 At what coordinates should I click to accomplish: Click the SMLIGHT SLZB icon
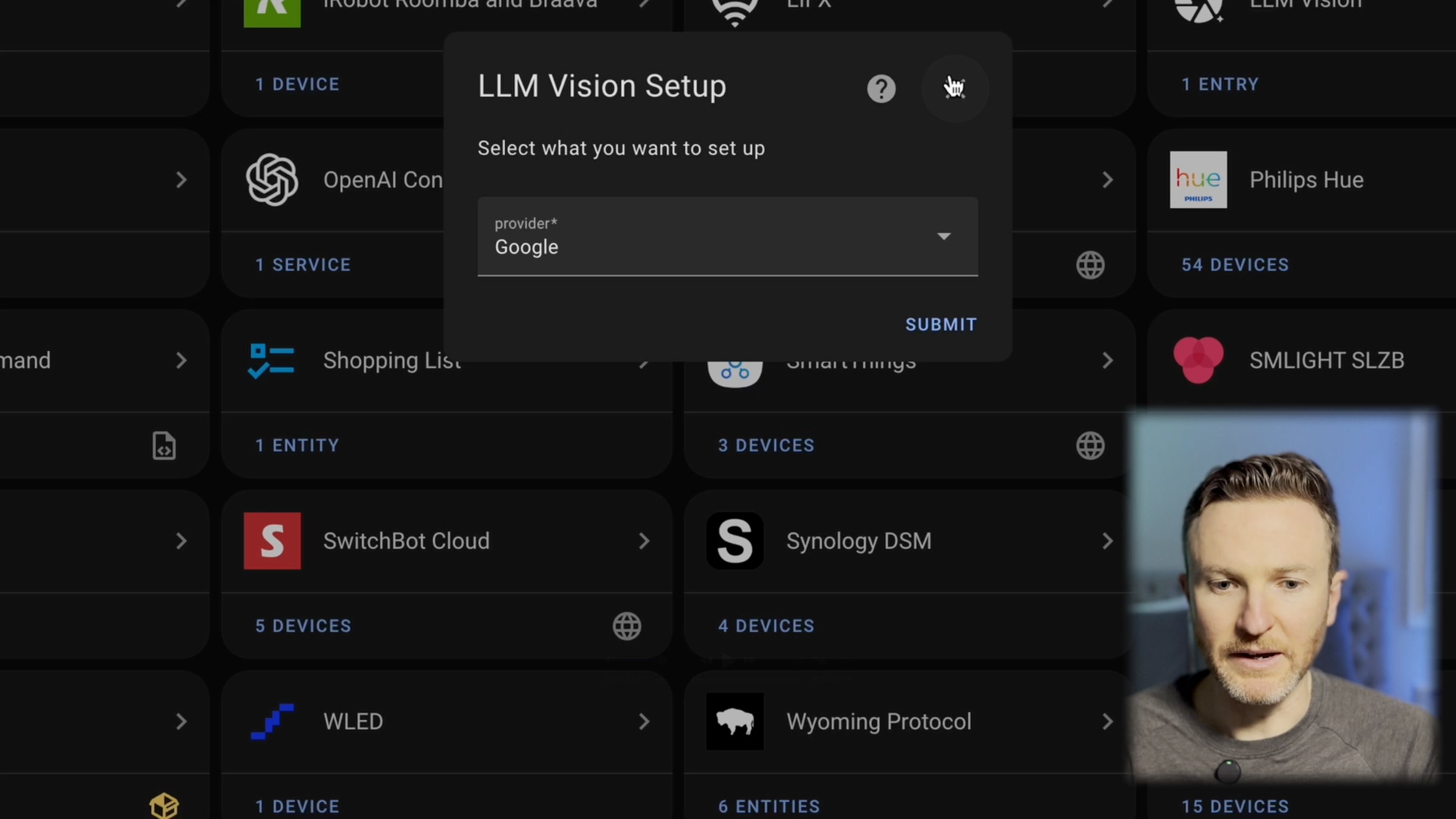tap(1198, 360)
